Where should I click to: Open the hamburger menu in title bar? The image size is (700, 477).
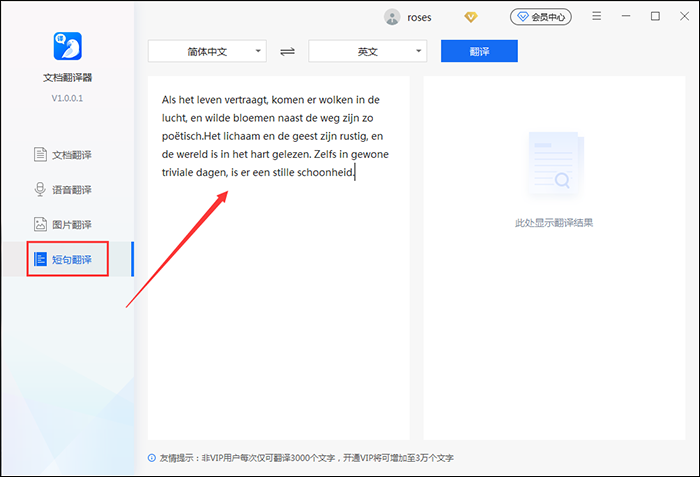pyautogui.click(x=596, y=16)
